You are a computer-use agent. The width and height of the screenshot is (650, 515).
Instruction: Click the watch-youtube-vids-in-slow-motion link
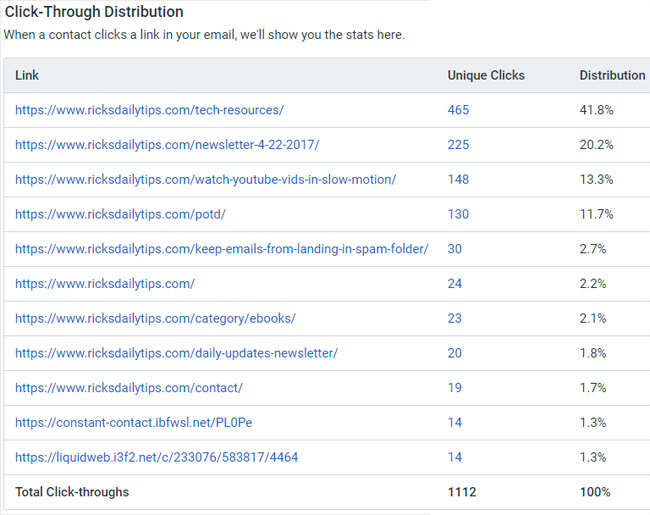tap(206, 180)
